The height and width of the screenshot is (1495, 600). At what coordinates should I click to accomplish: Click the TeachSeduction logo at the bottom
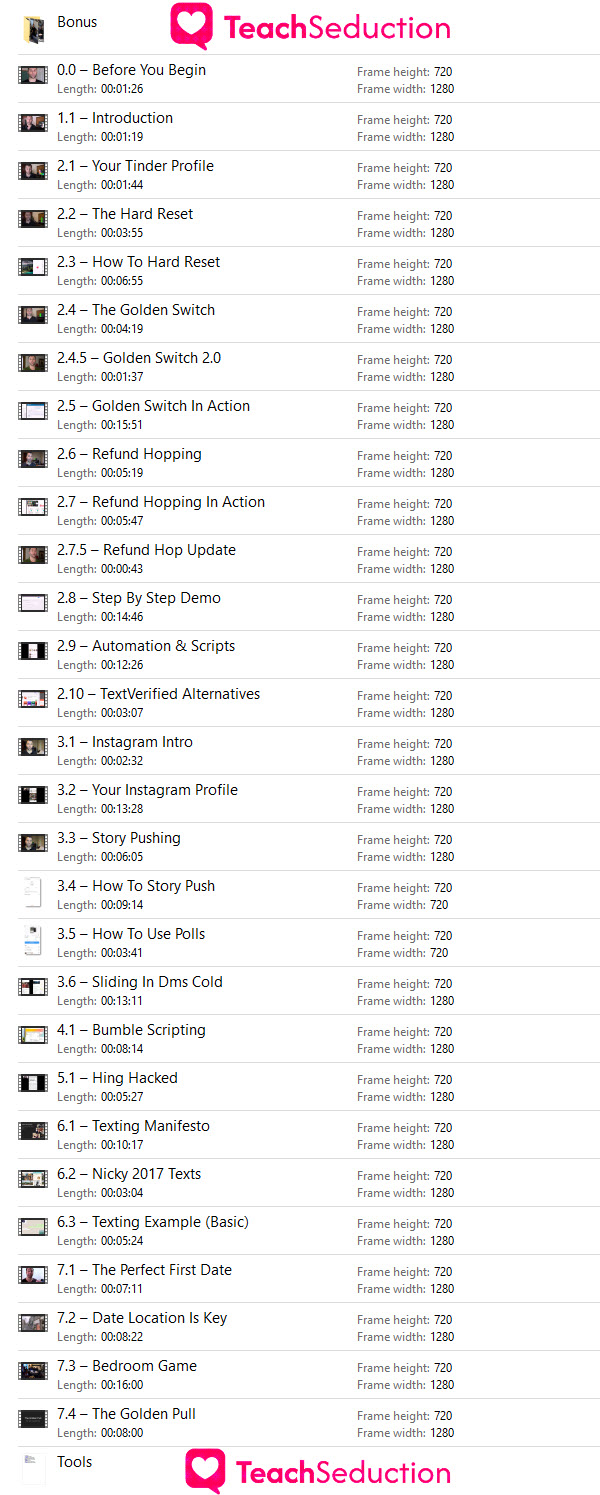pyautogui.click(x=318, y=1471)
